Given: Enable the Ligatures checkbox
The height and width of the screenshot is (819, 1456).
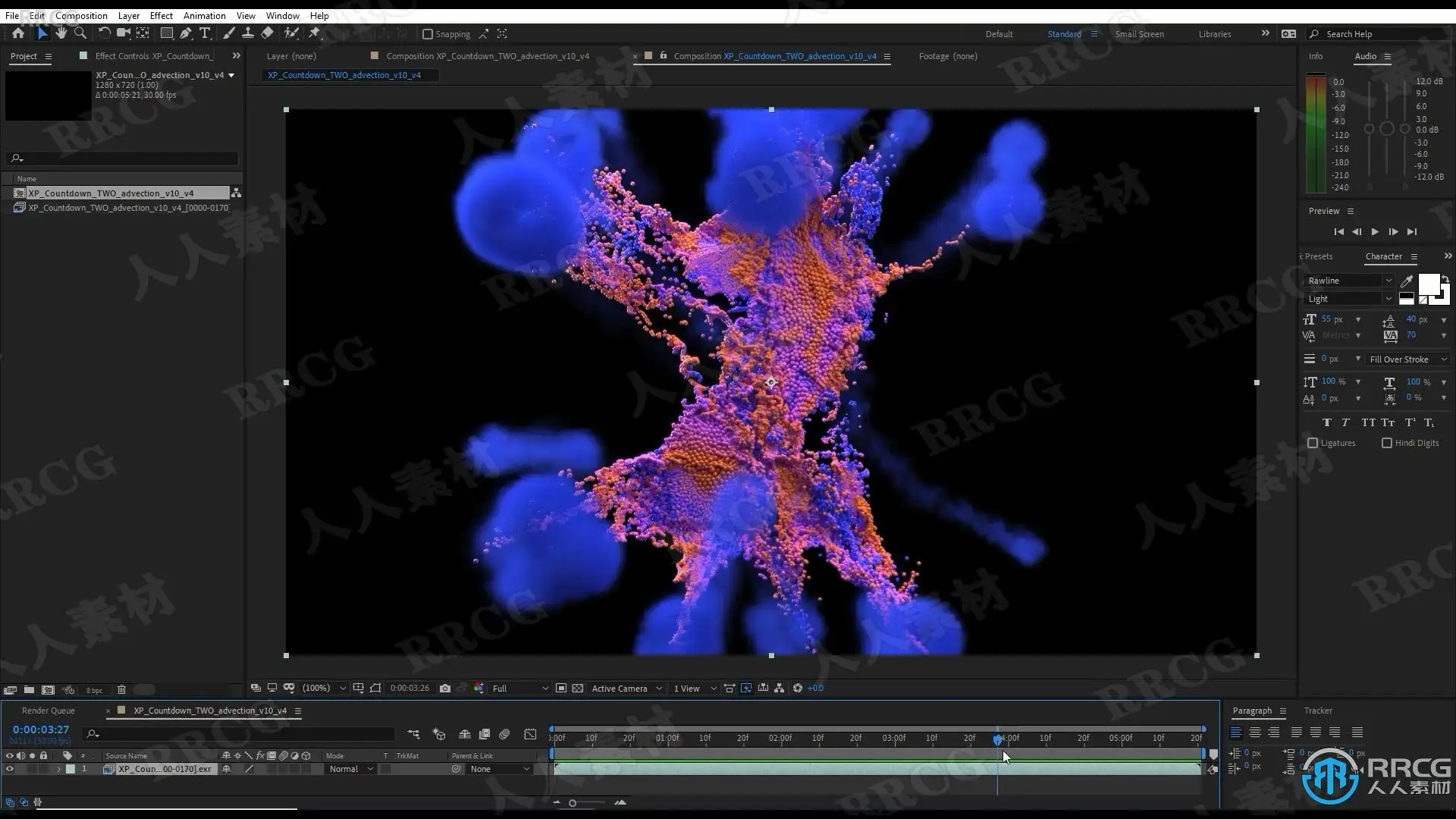Looking at the screenshot, I should pyautogui.click(x=1313, y=443).
